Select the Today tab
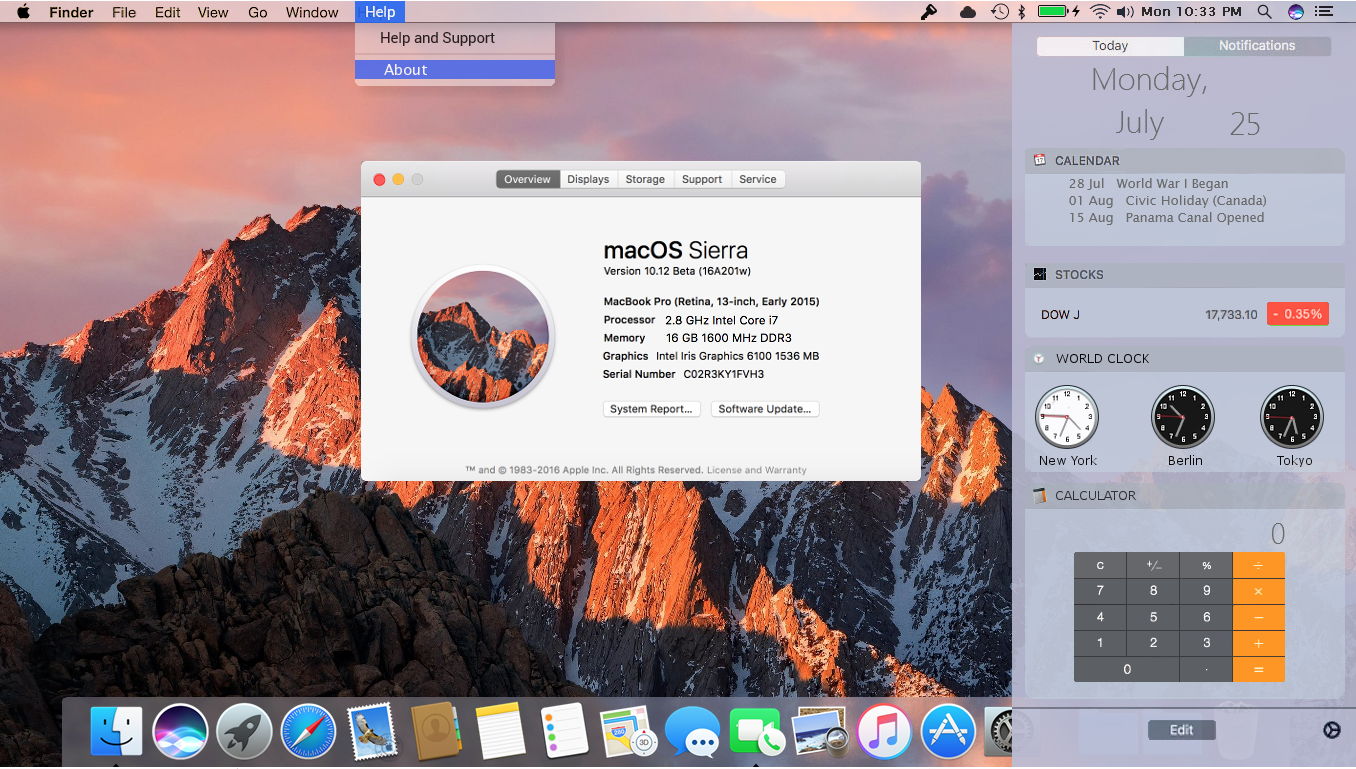 pos(1110,46)
